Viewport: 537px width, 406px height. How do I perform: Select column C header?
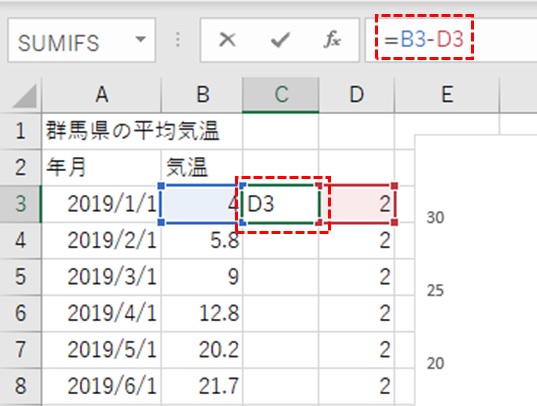[x=281, y=95]
